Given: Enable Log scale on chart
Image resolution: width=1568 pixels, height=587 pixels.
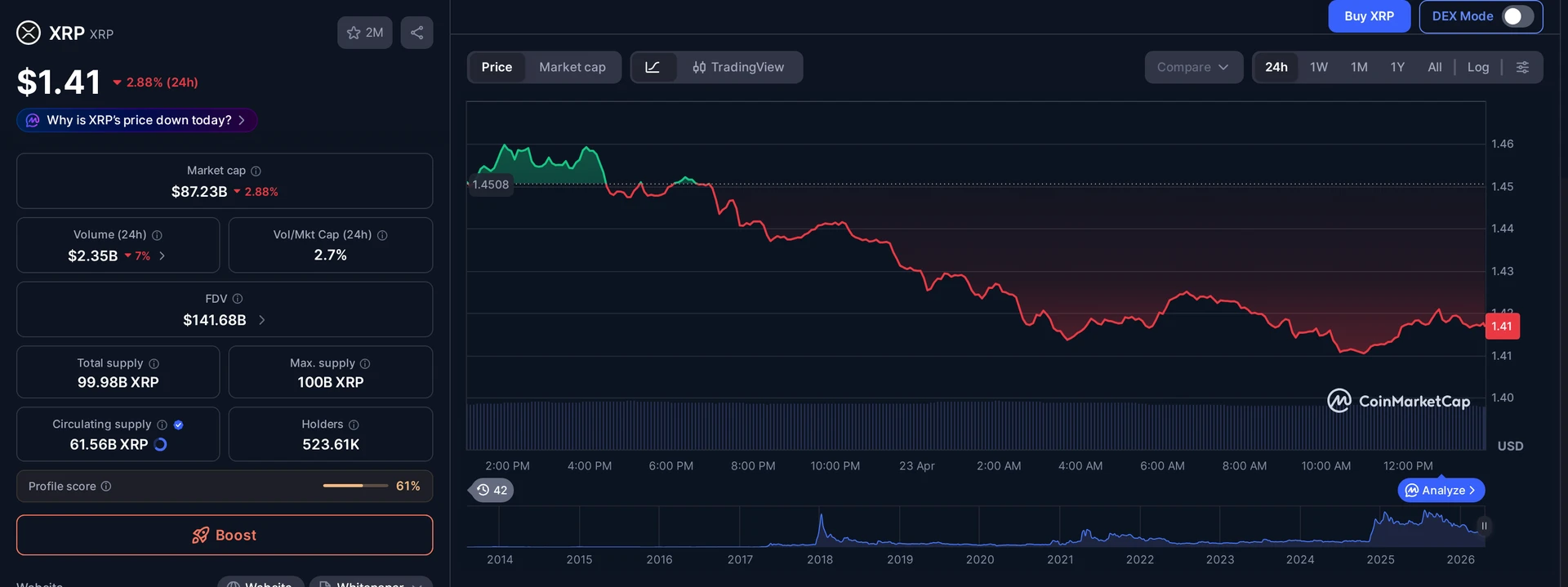Looking at the screenshot, I should point(1478,67).
